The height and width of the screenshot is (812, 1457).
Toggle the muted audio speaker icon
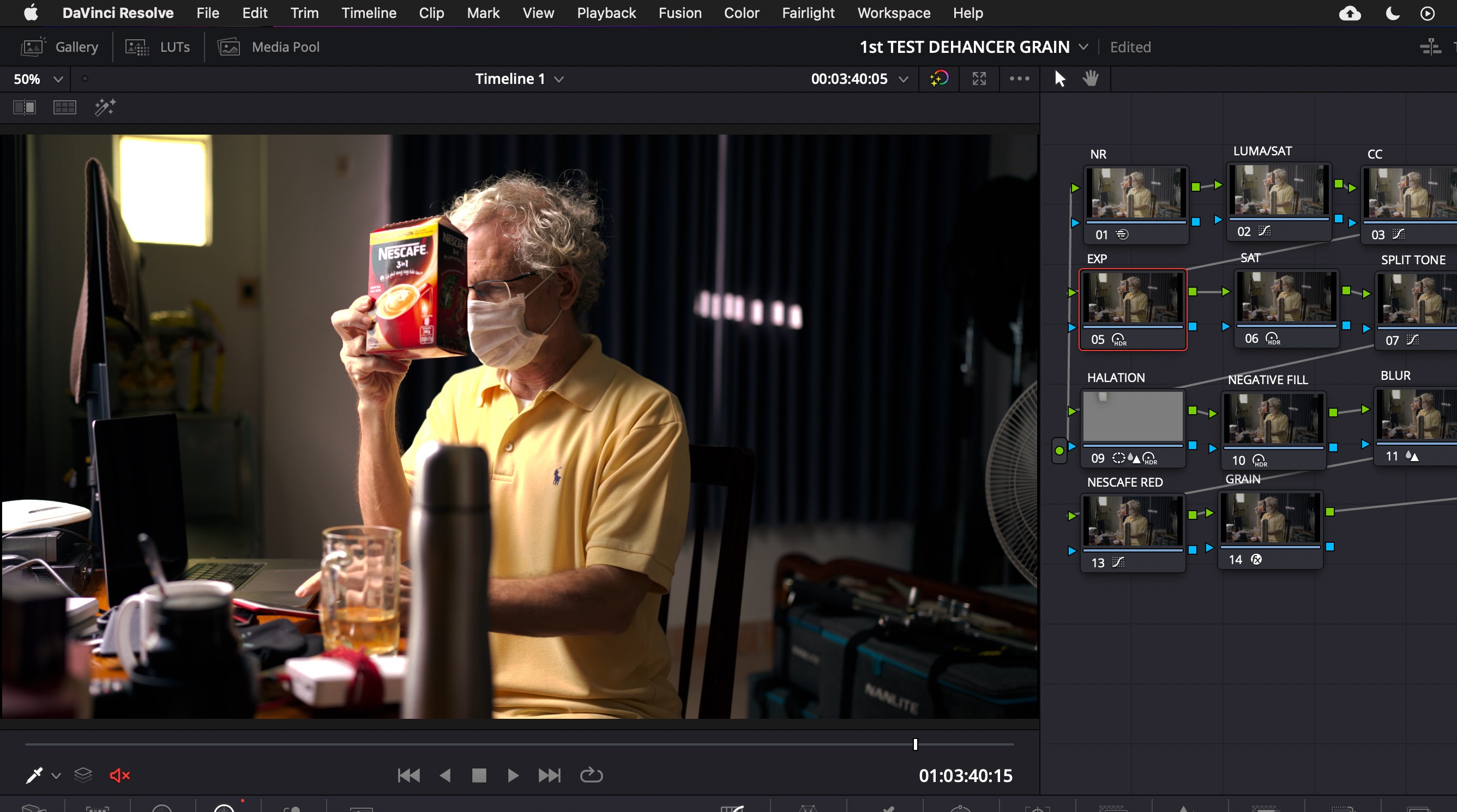click(120, 775)
